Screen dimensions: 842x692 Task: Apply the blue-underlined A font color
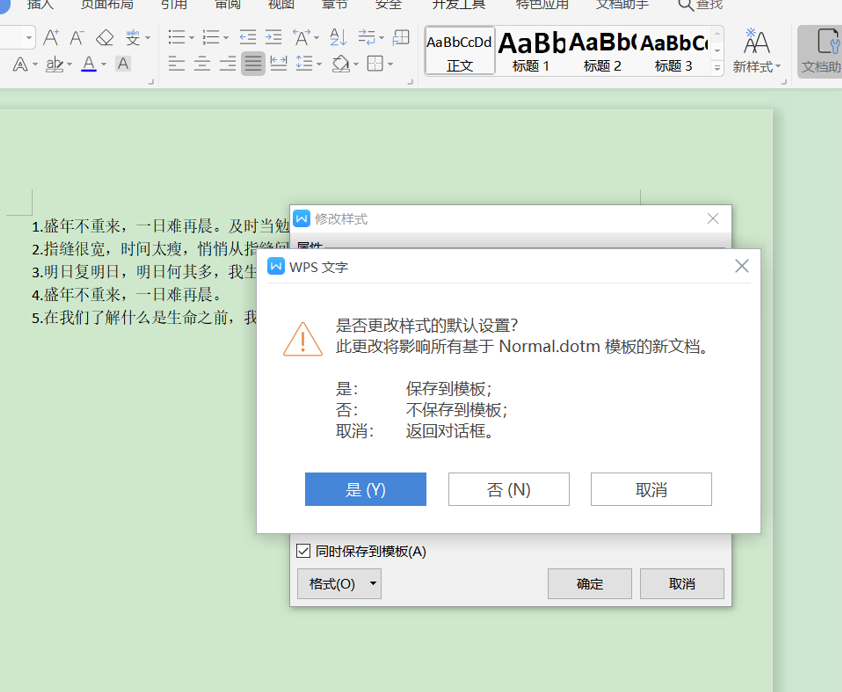[89, 64]
